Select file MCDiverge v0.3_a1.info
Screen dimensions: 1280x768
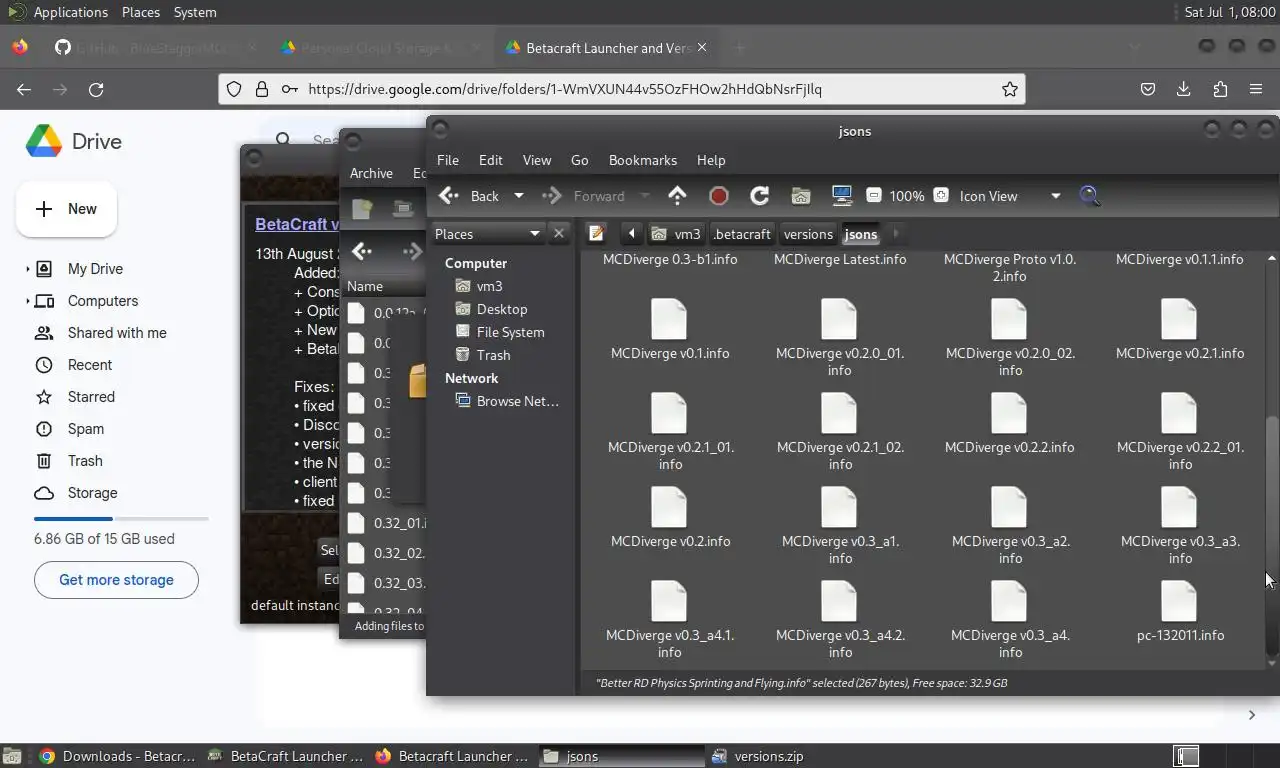(x=840, y=526)
